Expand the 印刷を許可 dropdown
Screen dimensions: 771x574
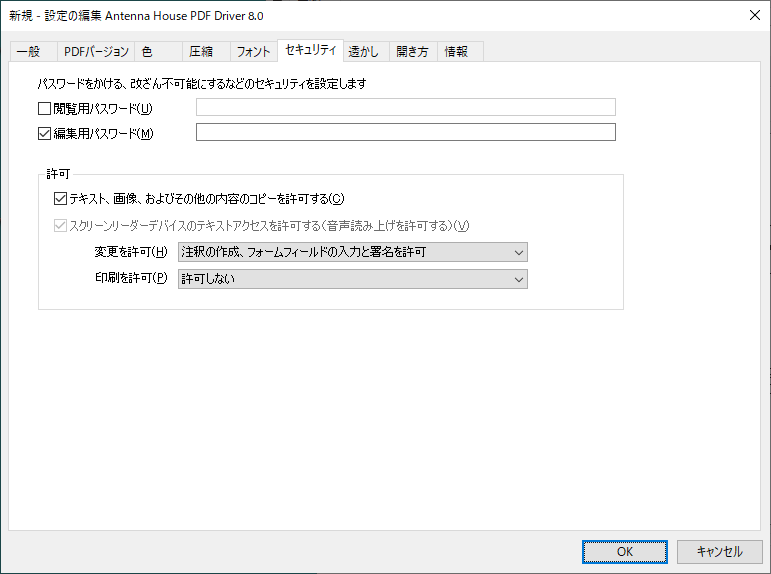(353, 279)
